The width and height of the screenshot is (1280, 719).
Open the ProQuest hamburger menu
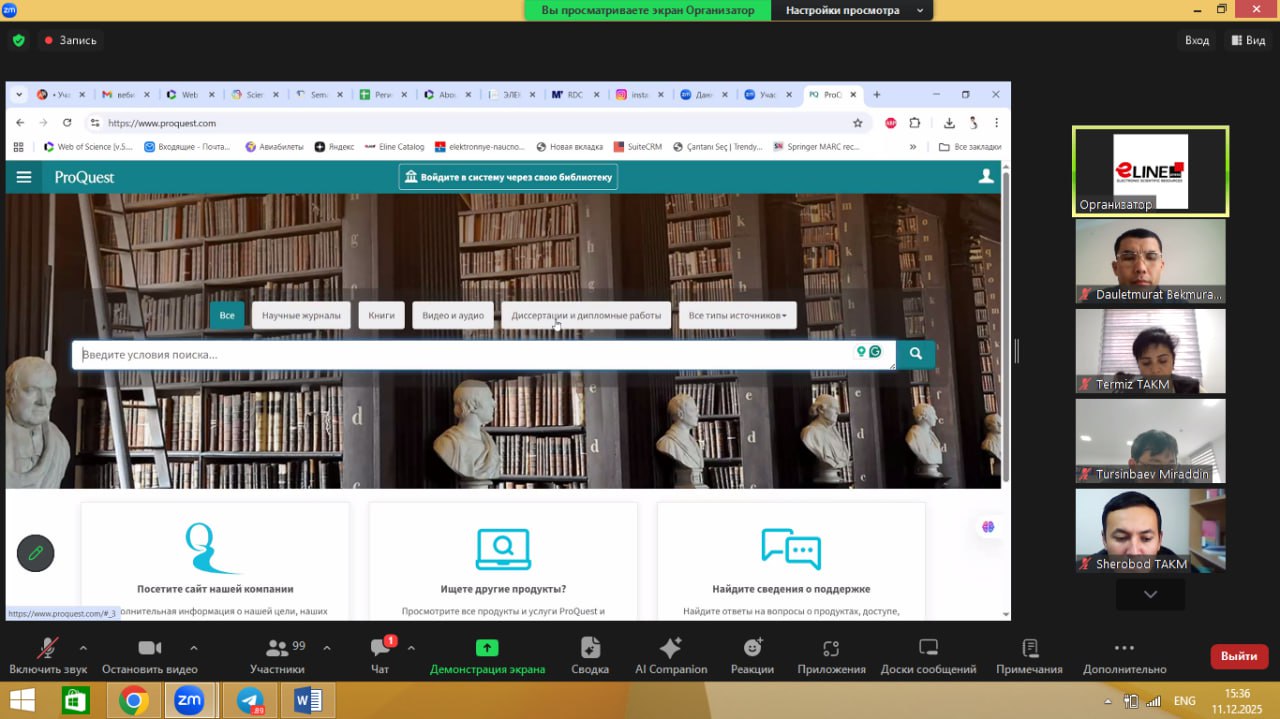(x=24, y=177)
